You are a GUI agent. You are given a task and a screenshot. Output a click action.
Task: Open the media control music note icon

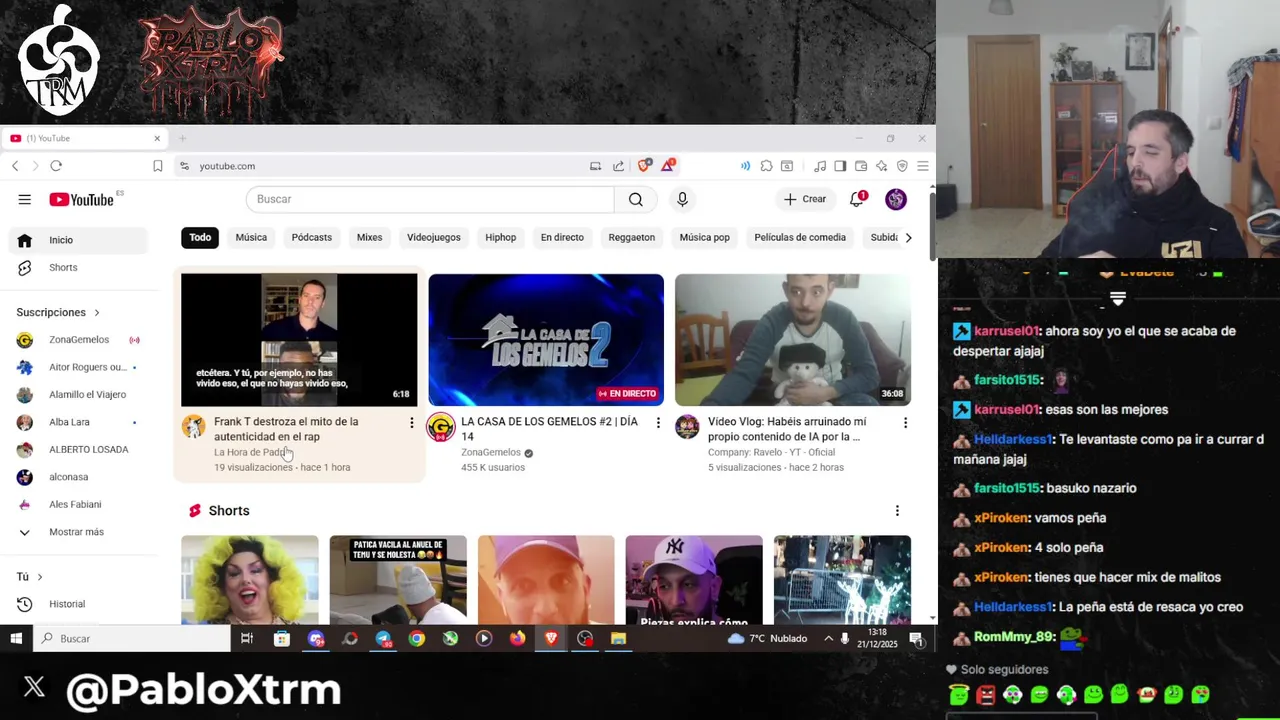820,166
